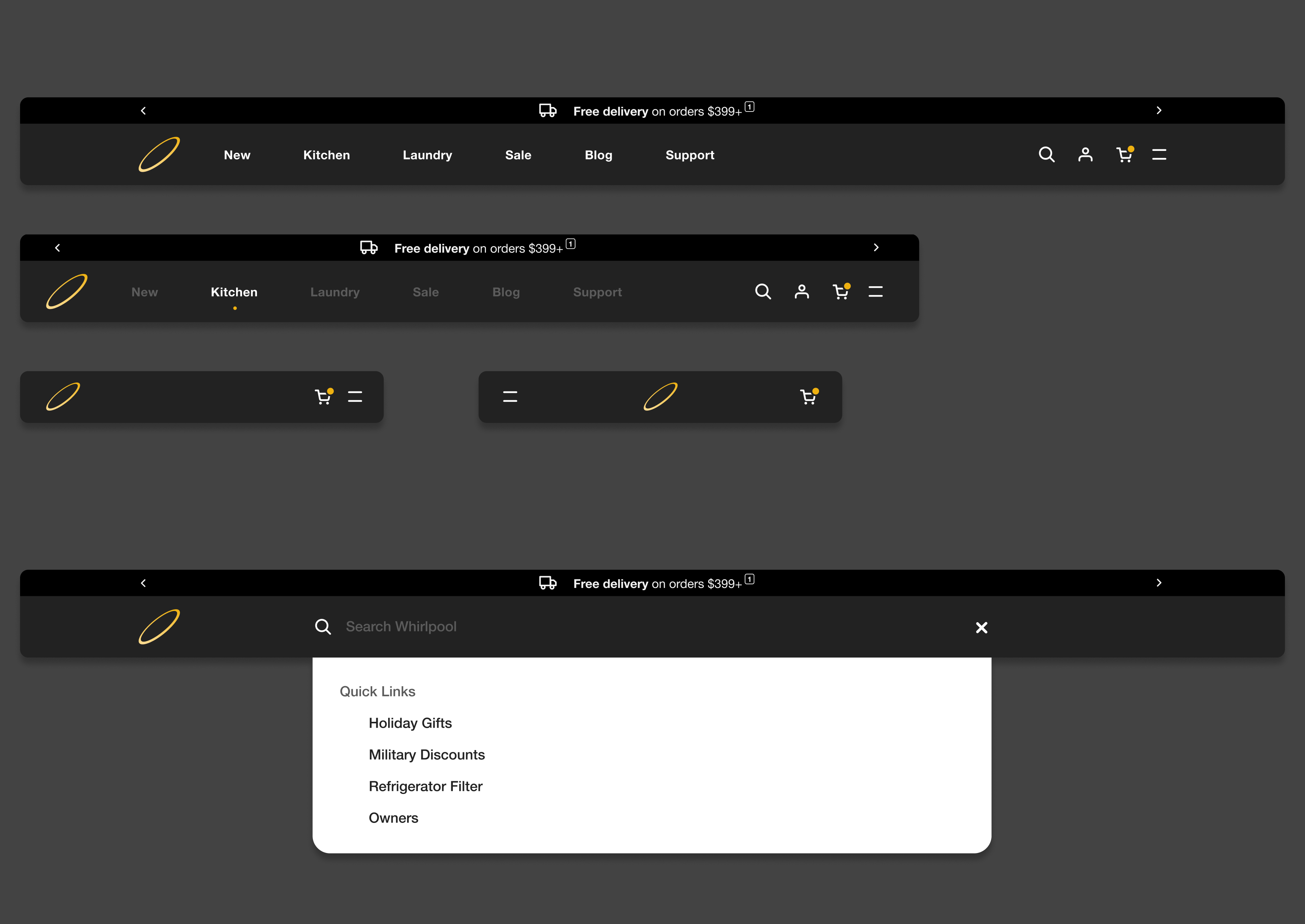The width and height of the screenshot is (1305, 924).
Task: Click the search icon in the second navbar
Action: pos(763,292)
